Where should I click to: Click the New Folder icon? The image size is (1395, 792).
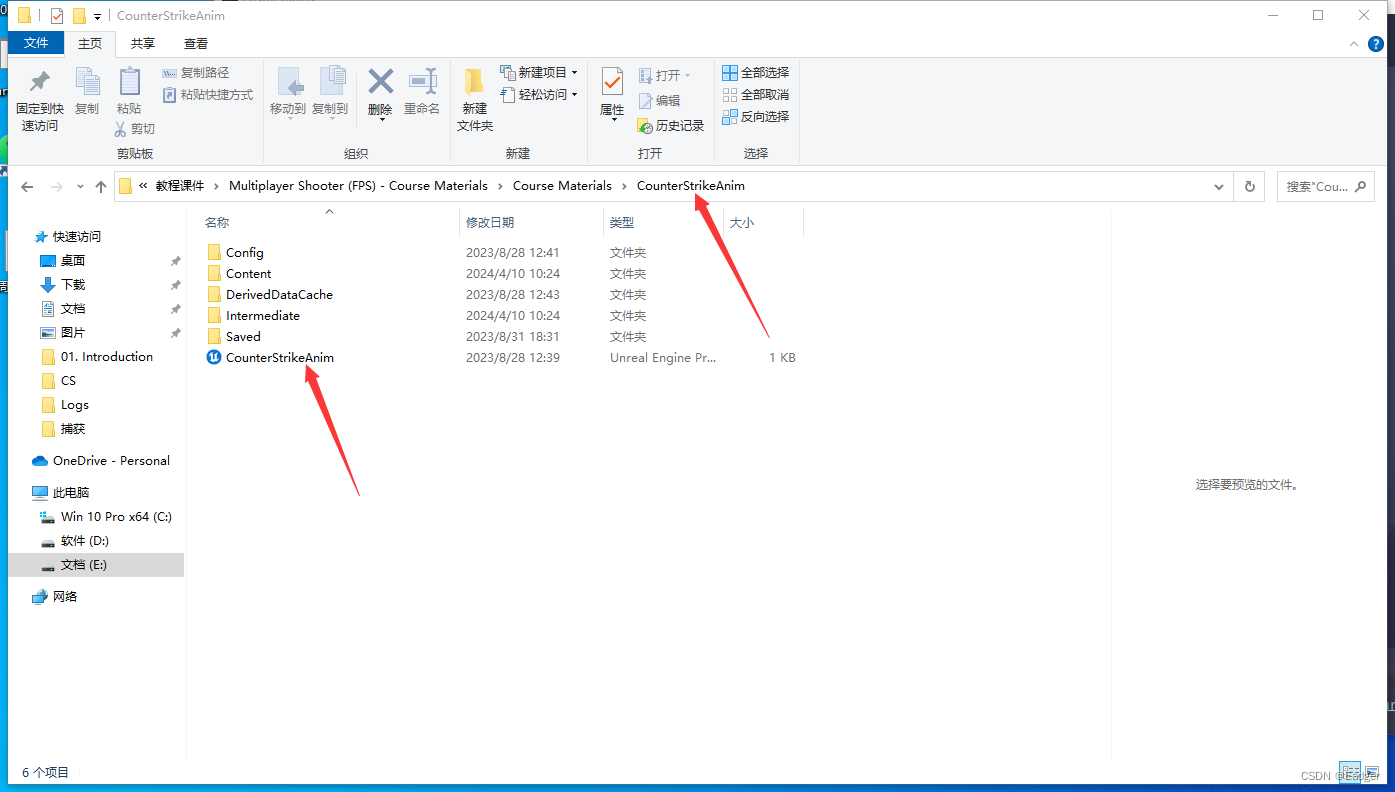coord(475,82)
